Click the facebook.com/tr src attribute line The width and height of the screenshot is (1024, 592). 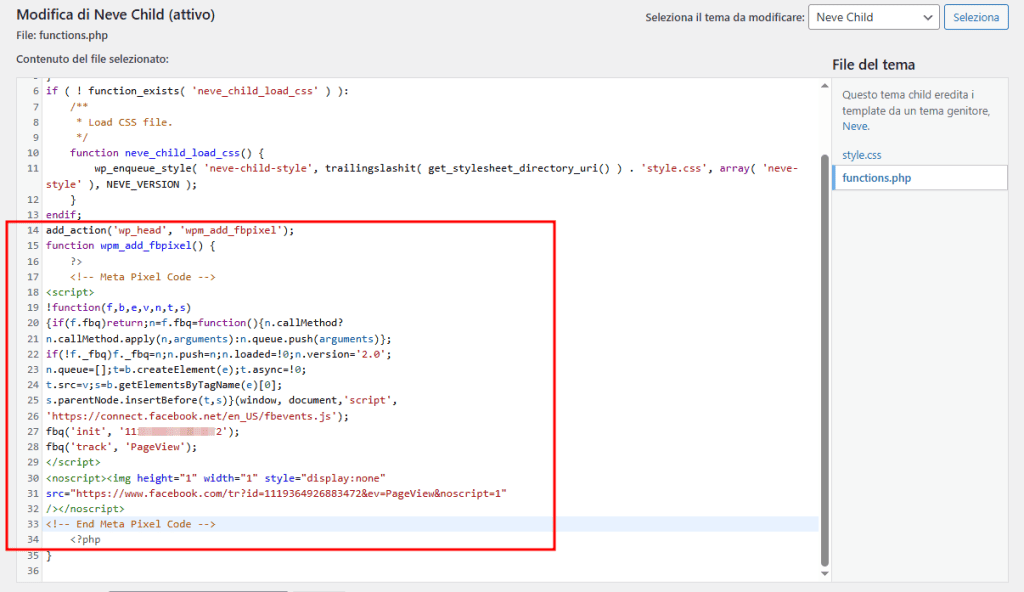pyautogui.click(x=276, y=493)
